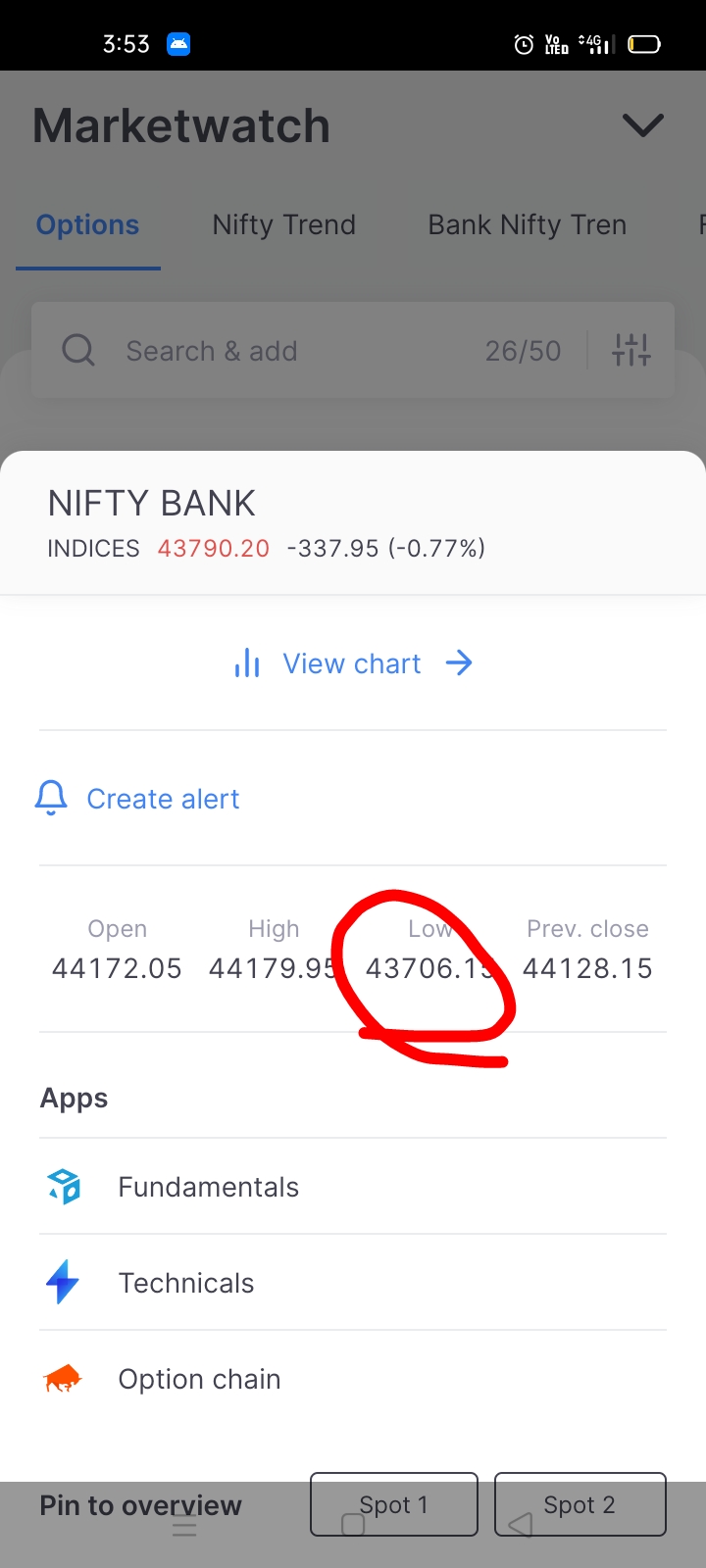Viewport: 706px width, 1568px height.
Task: Tap the View chart bar icon
Action: [247, 663]
